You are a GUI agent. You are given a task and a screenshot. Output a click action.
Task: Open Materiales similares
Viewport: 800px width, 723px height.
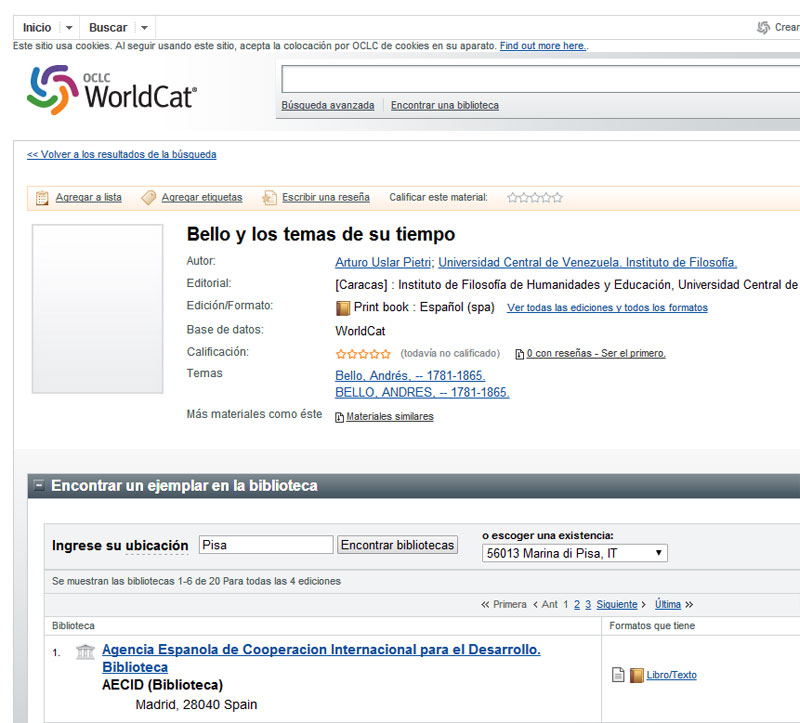click(390, 416)
